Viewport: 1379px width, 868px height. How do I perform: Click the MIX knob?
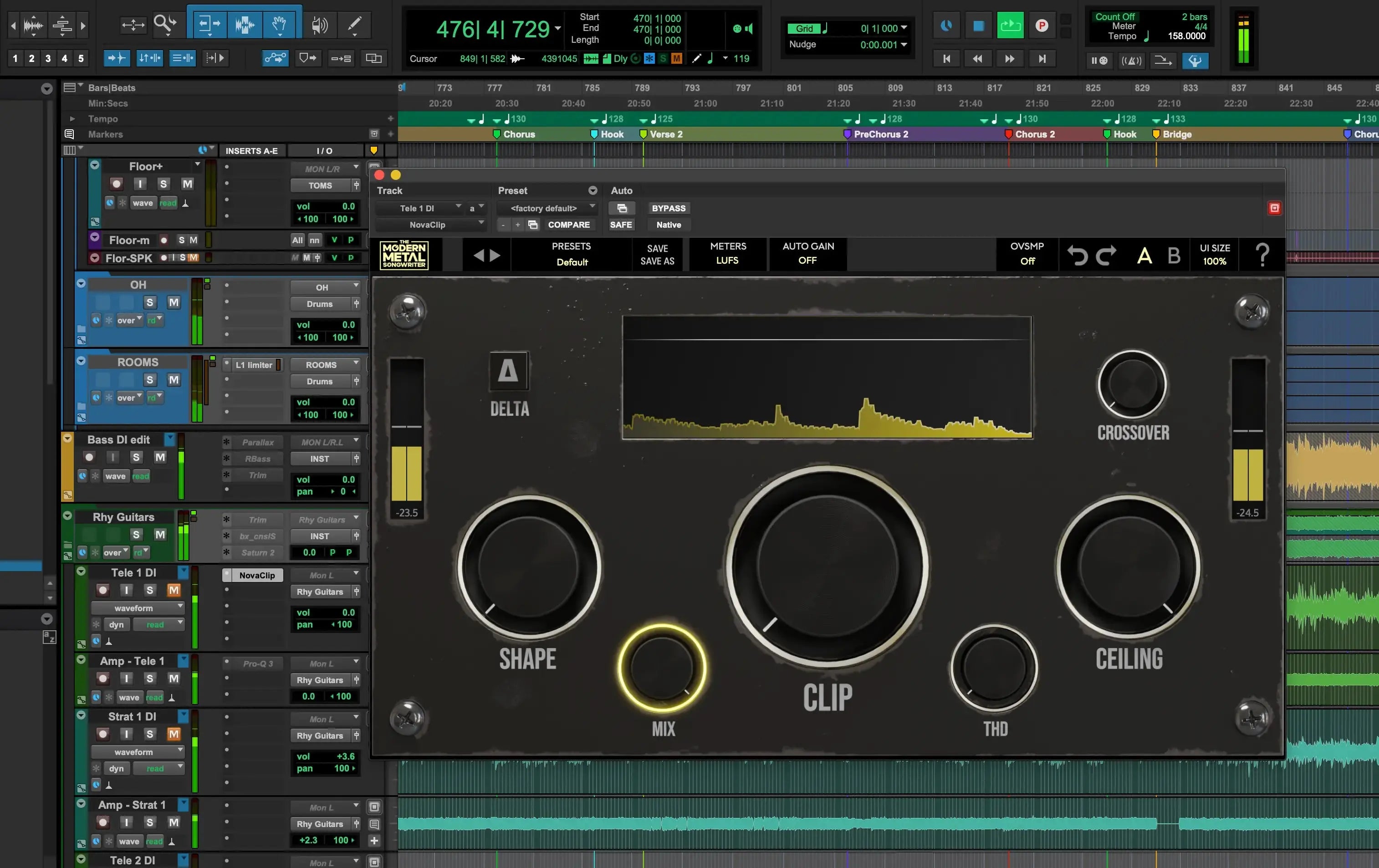[x=662, y=668]
